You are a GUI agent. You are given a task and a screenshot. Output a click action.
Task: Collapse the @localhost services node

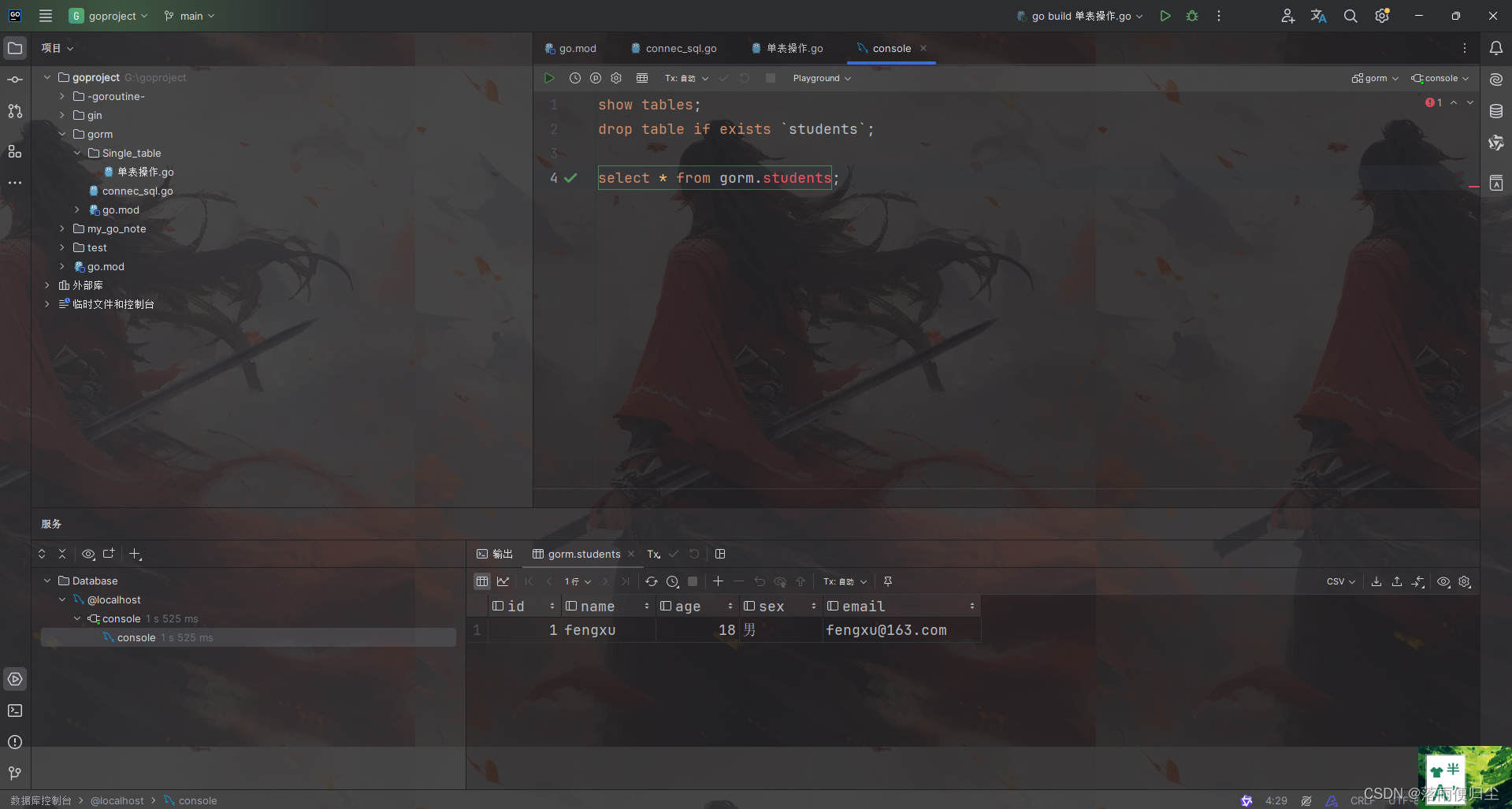click(x=62, y=599)
